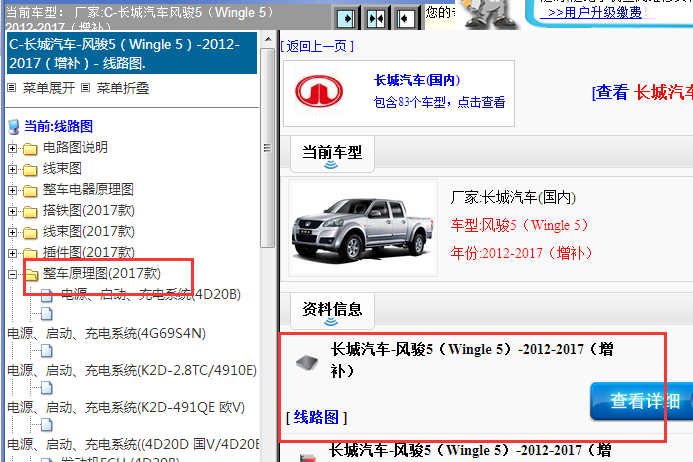
Task: Open 电源、启动、充电系统(K2D-491QE 欧V) document
Action: coord(126,407)
